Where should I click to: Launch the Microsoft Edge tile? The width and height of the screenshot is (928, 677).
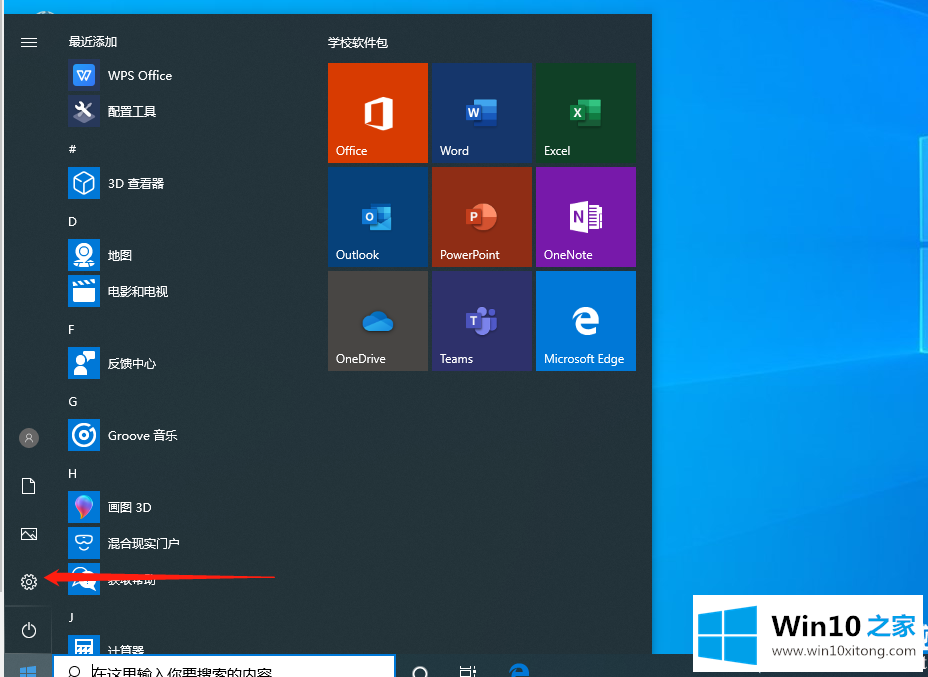pyautogui.click(x=586, y=321)
